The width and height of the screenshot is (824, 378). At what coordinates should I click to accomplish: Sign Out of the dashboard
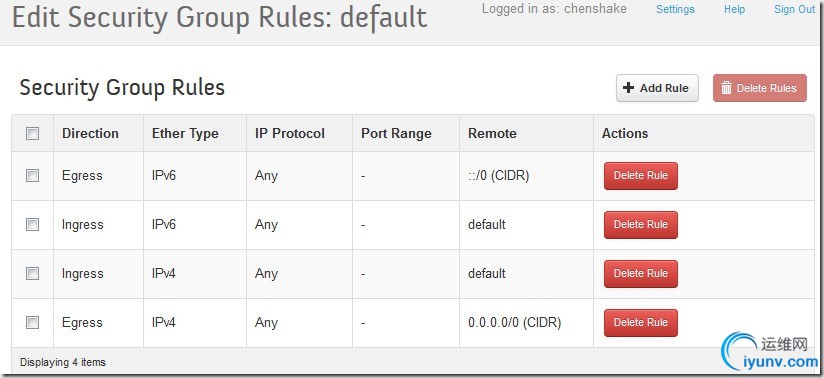[x=795, y=9]
